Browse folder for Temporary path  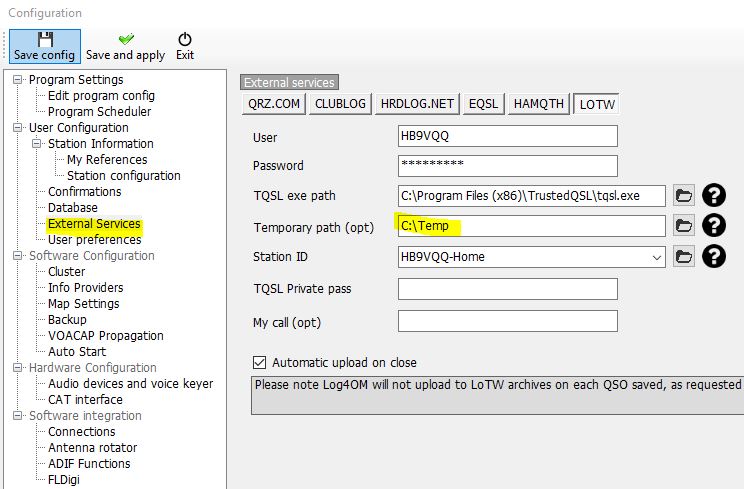683,226
